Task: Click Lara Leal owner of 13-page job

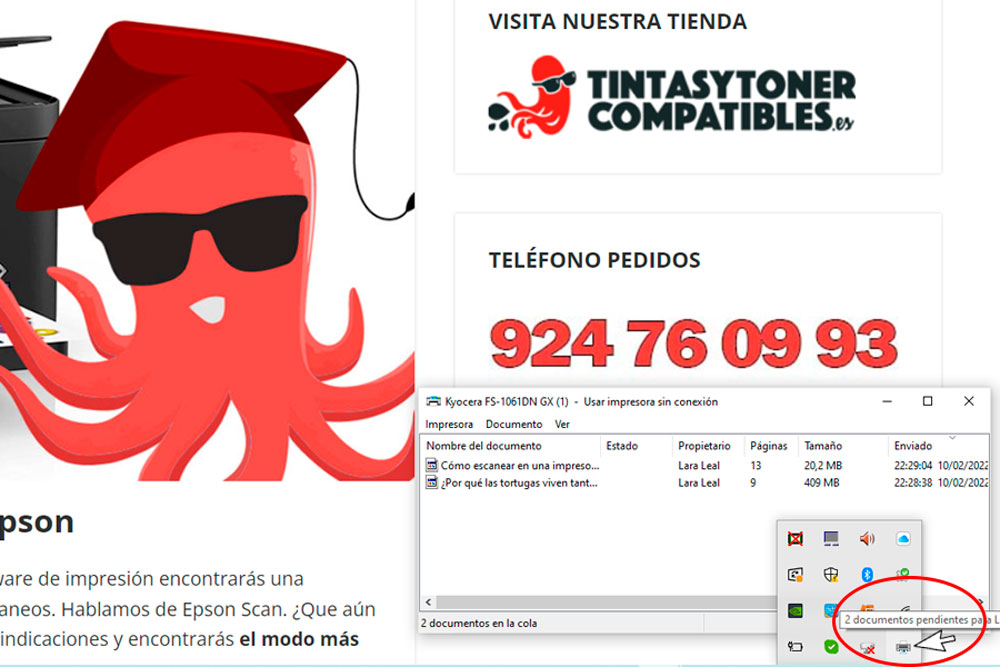Action: (698, 465)
